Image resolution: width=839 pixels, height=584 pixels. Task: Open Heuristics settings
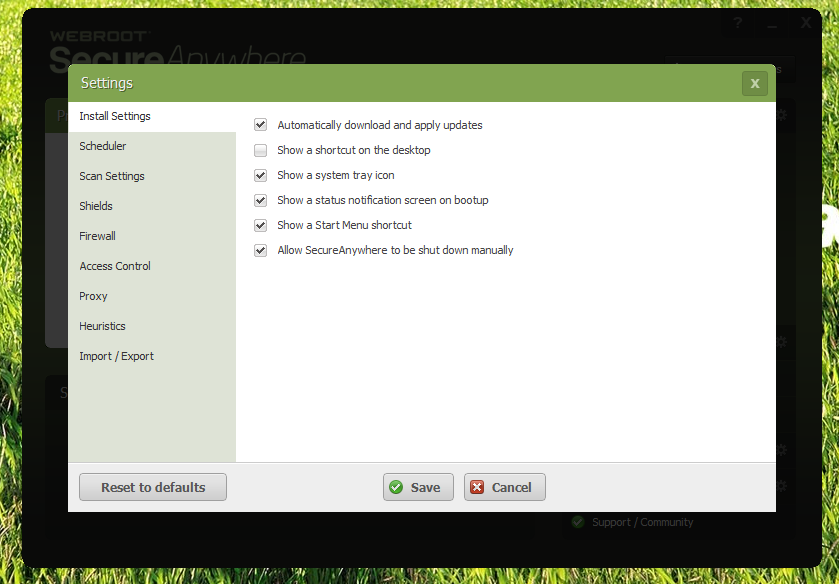[x=152, y=326]
